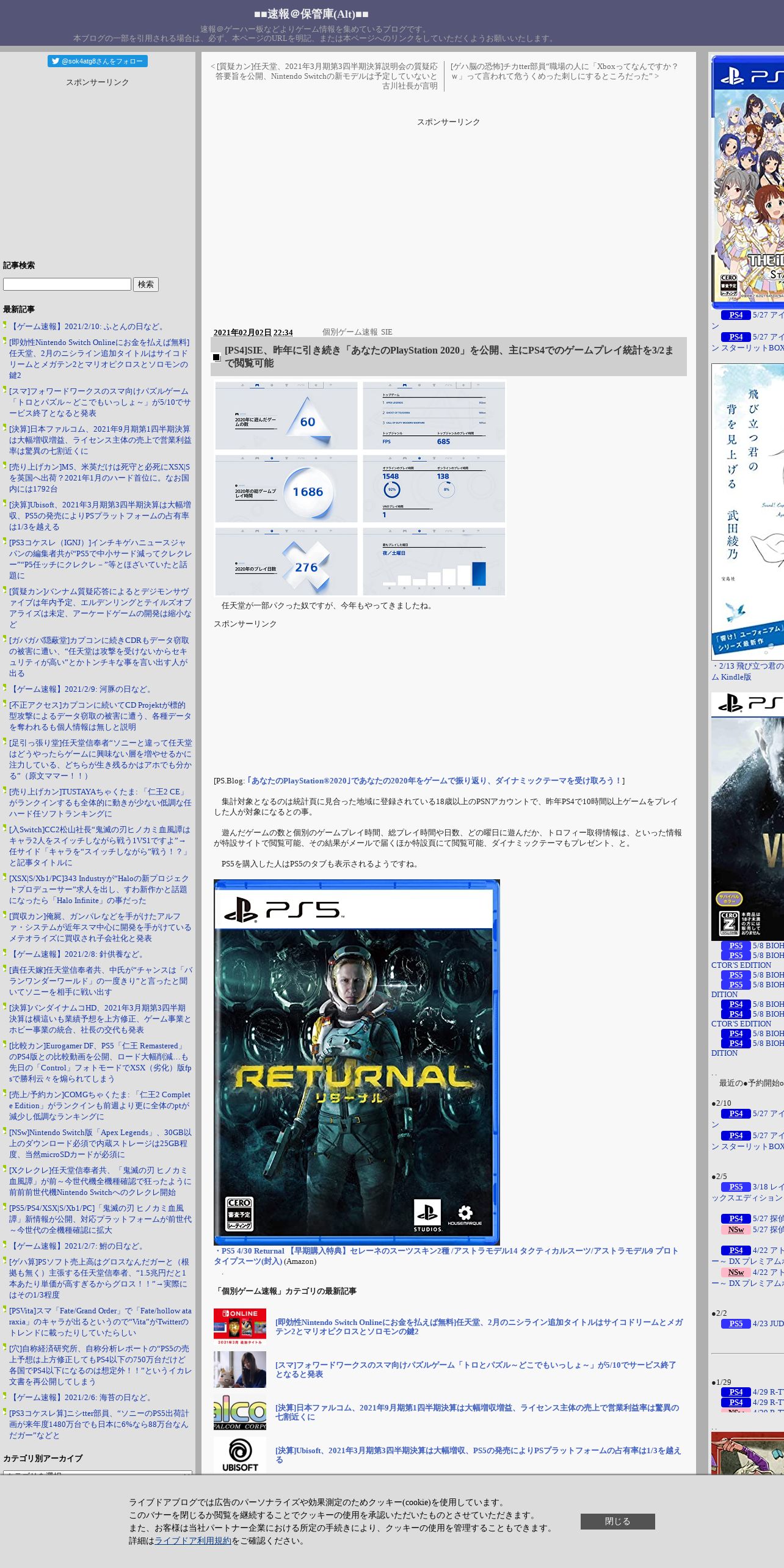The height and width of the screenshot is (1568, 784).
Task: Open sidebar link about Switch版 Apex Legends 30GB
Action: 100,1144
